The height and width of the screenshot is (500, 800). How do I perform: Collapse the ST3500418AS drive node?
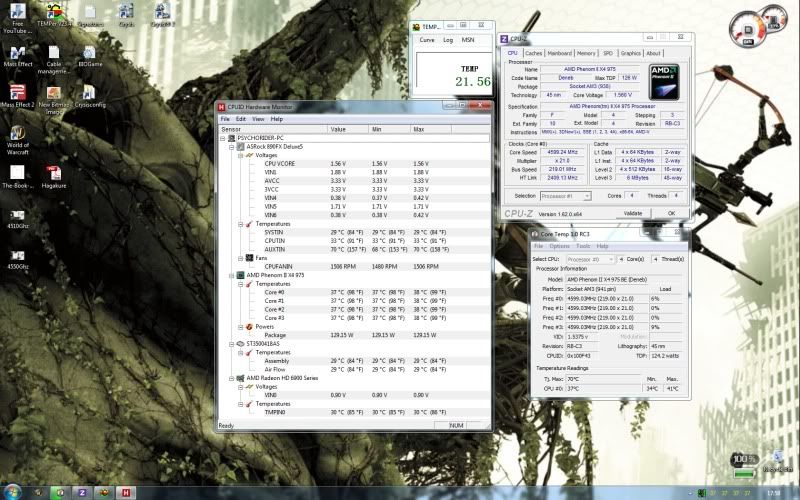click(x=232, y=344)
